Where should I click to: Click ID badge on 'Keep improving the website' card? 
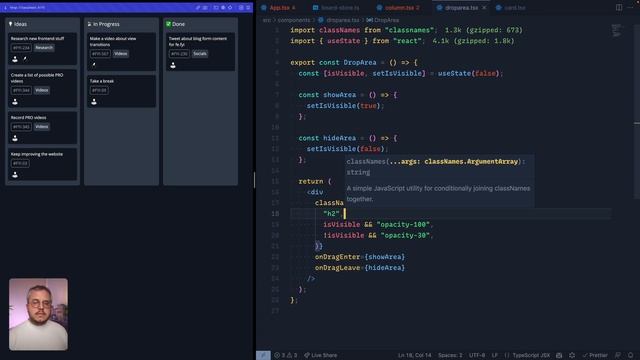[20, 163]
